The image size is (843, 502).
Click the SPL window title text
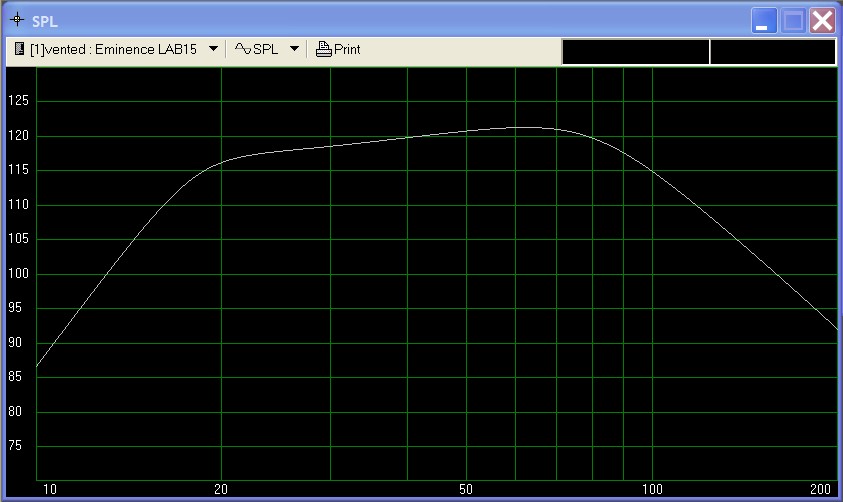pos(45,20)
